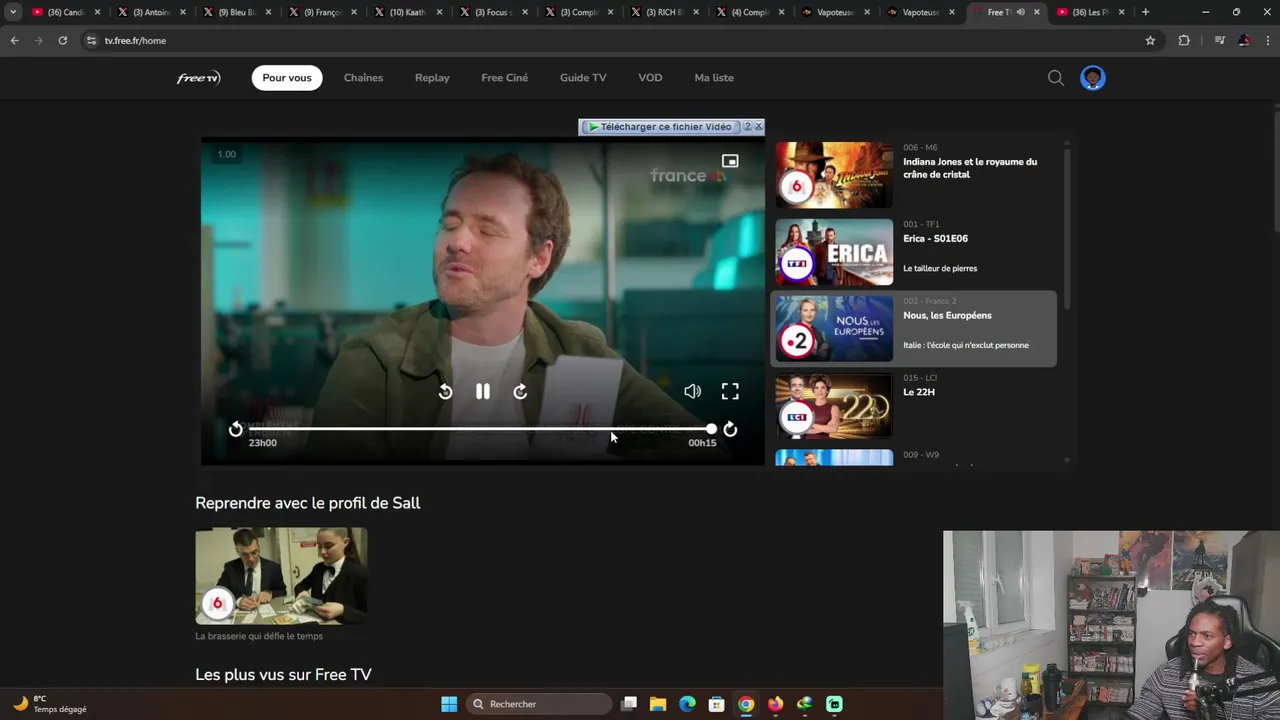The width and height of the screenshot is (1280, 720).
Task: Close the Free TV browser tab
Action: pyautogui.click(x=1036, y=12)
